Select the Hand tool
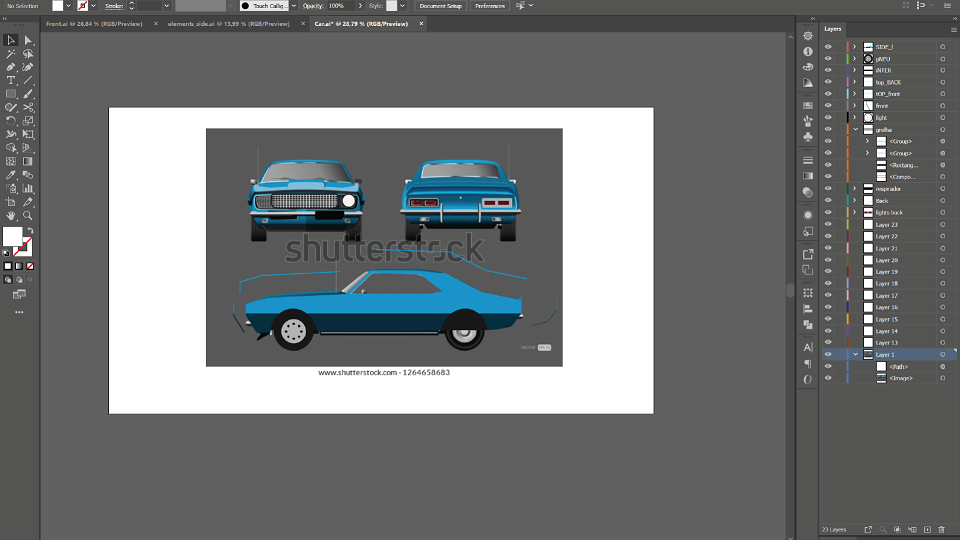Viewport: 960px width, 540px height. pos(10,216)
